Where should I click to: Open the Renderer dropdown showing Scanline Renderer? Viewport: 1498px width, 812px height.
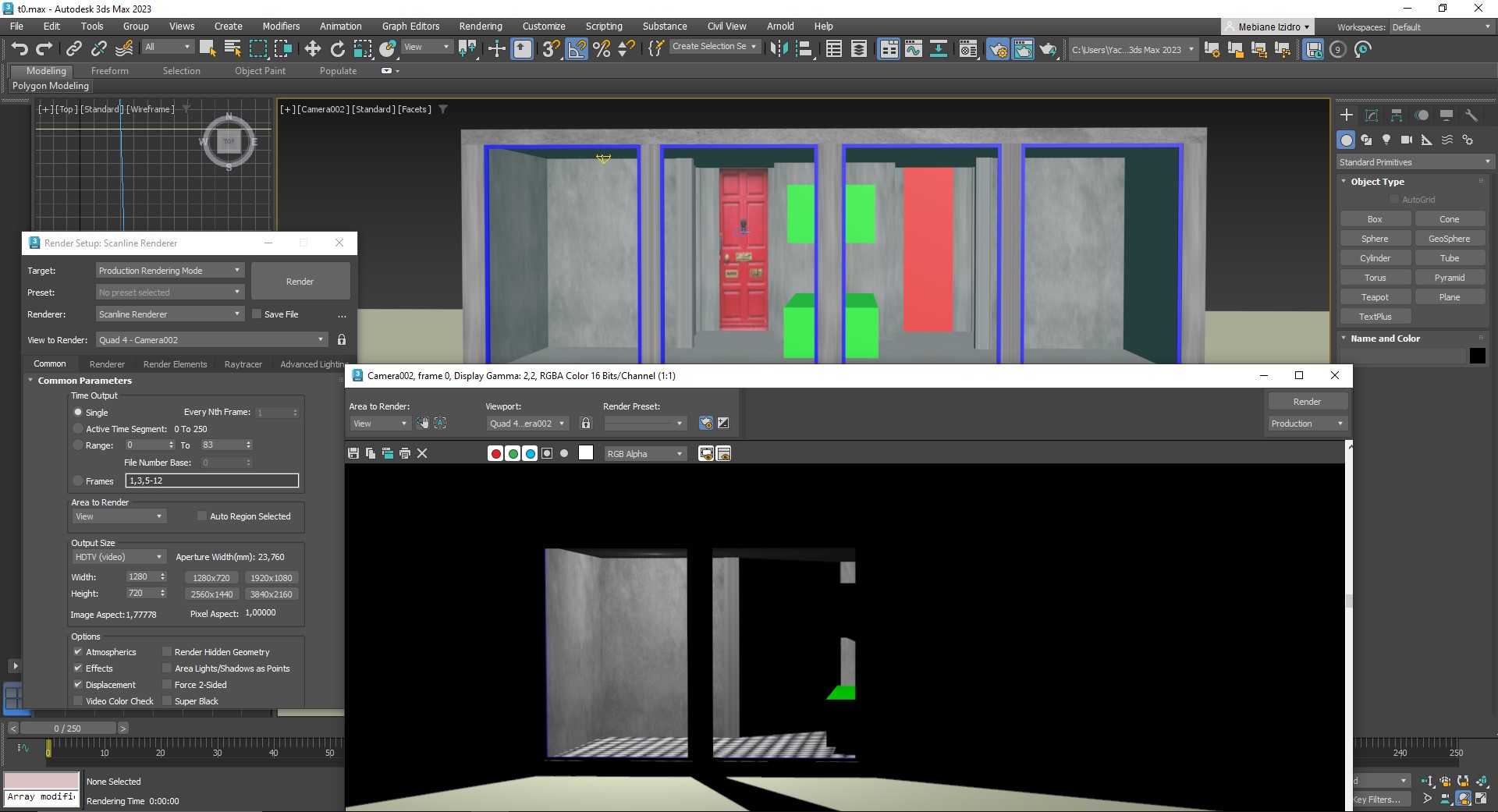click(169, 314)
